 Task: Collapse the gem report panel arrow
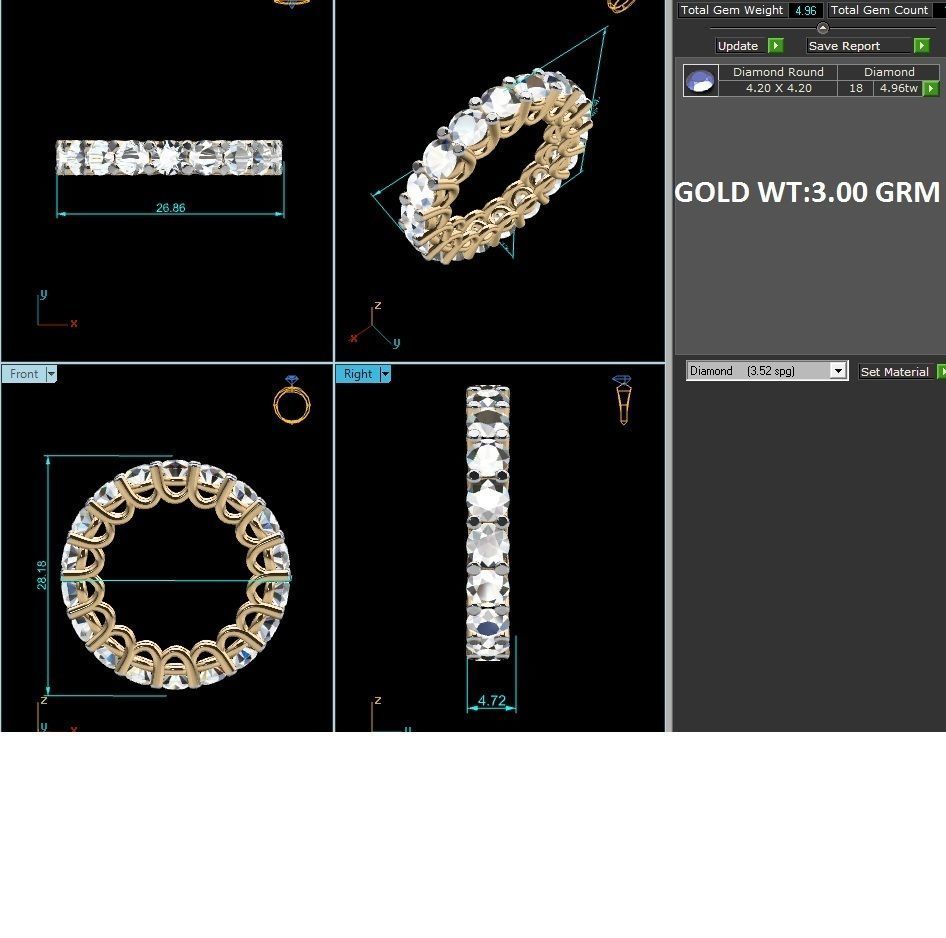pos(823,28)
